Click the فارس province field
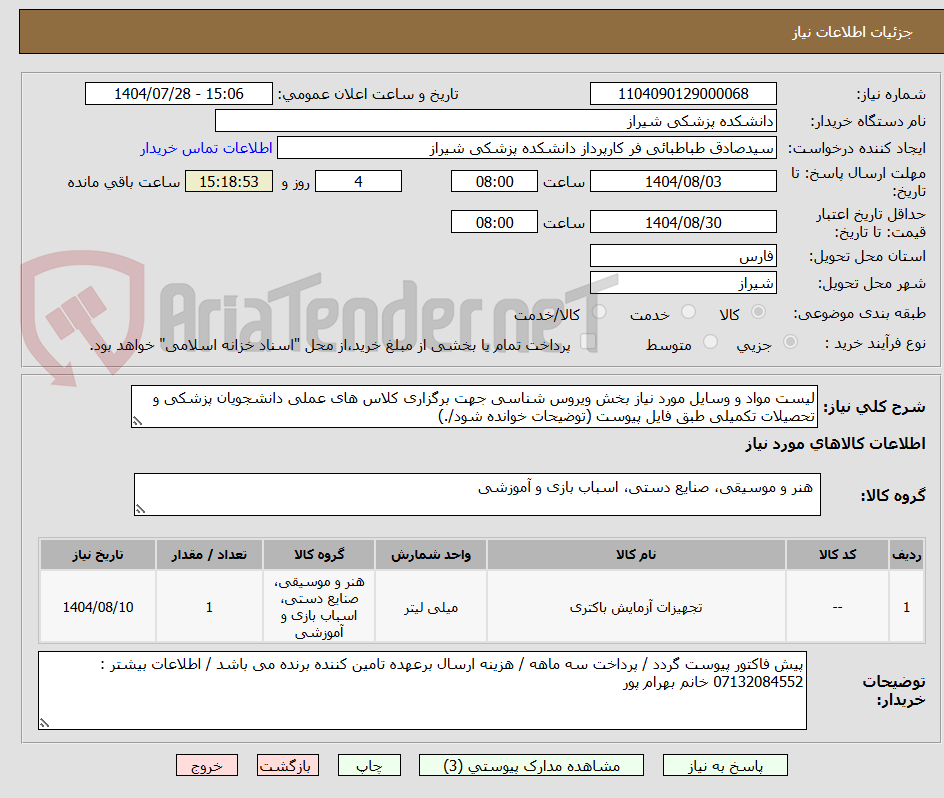The image size is (944, 798). pos(684,256)
